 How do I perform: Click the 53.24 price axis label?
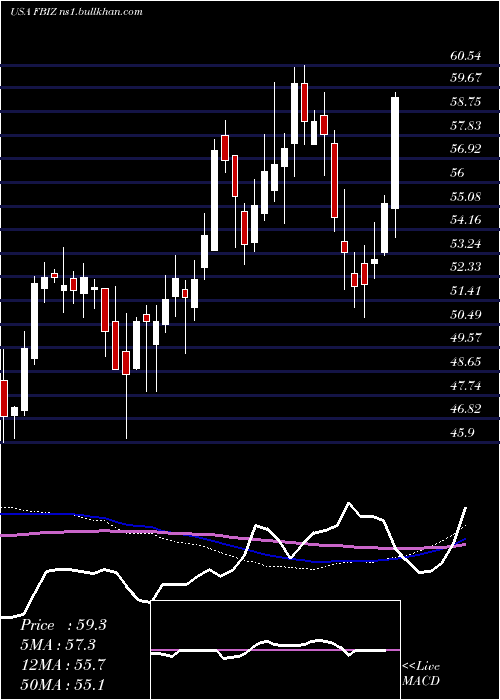[x=466, y=244]
